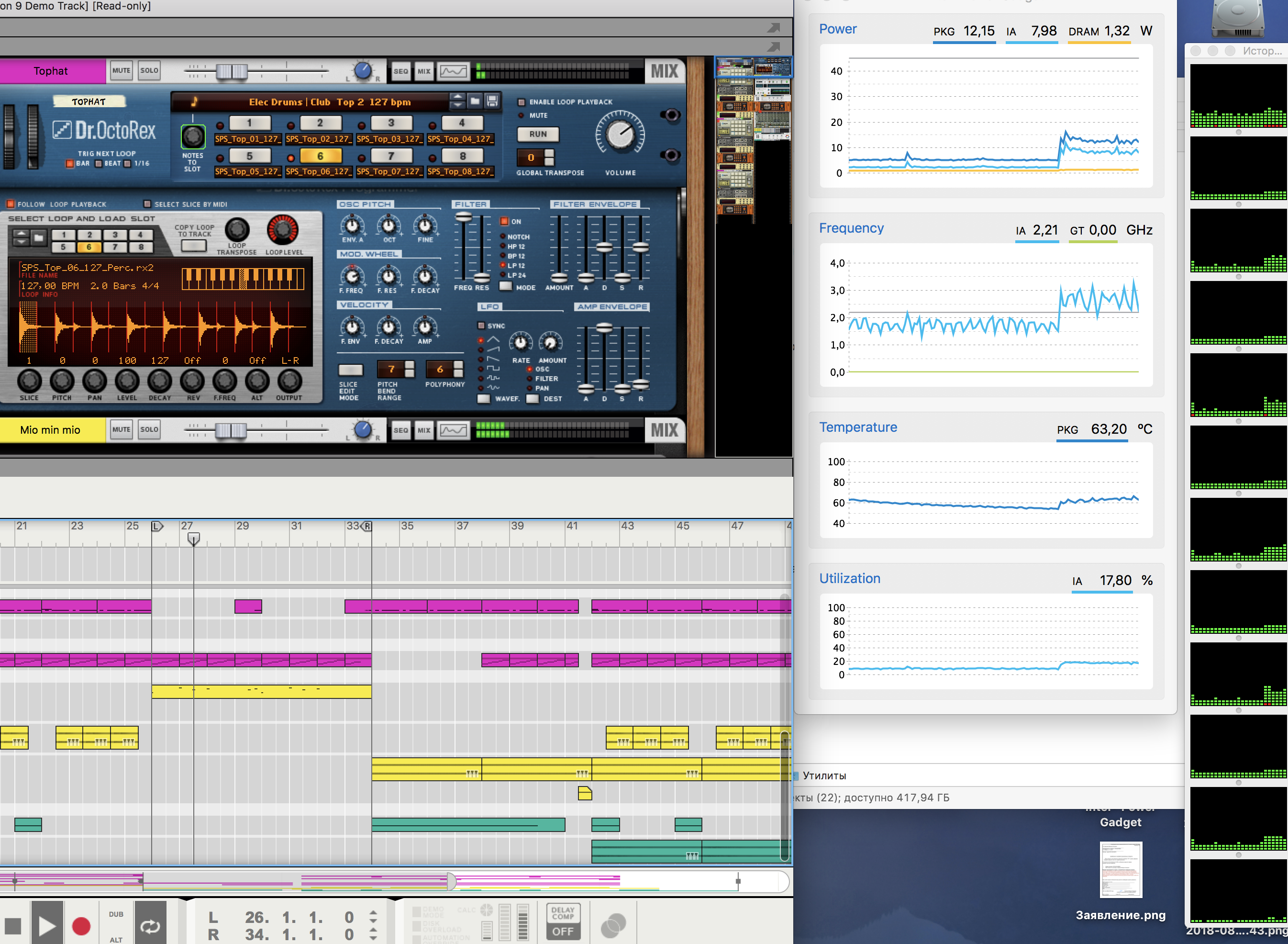
Task: Adjust the Volume knob on Dr.OctoRex
Action: [x=620, y=135]
